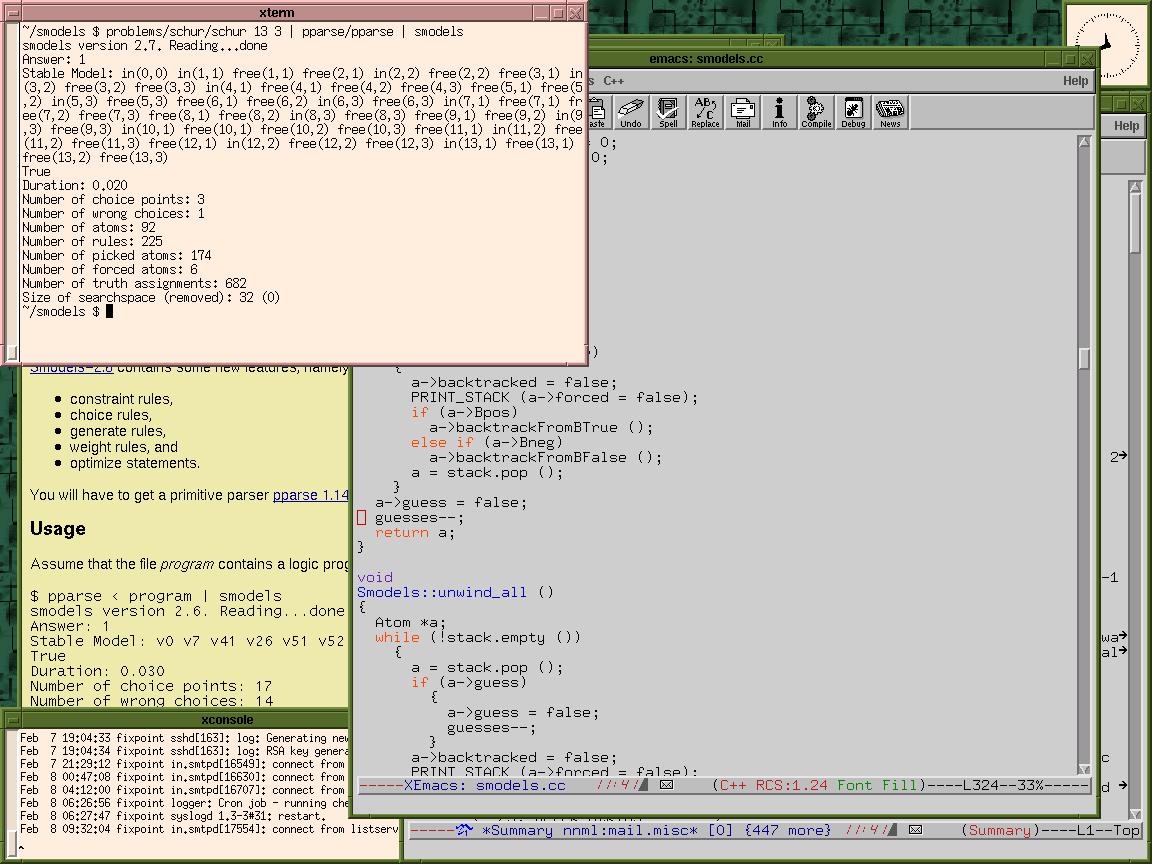Open the News reader icon
The height and width of the screenshot is (864, 1152).
[890, 112]
